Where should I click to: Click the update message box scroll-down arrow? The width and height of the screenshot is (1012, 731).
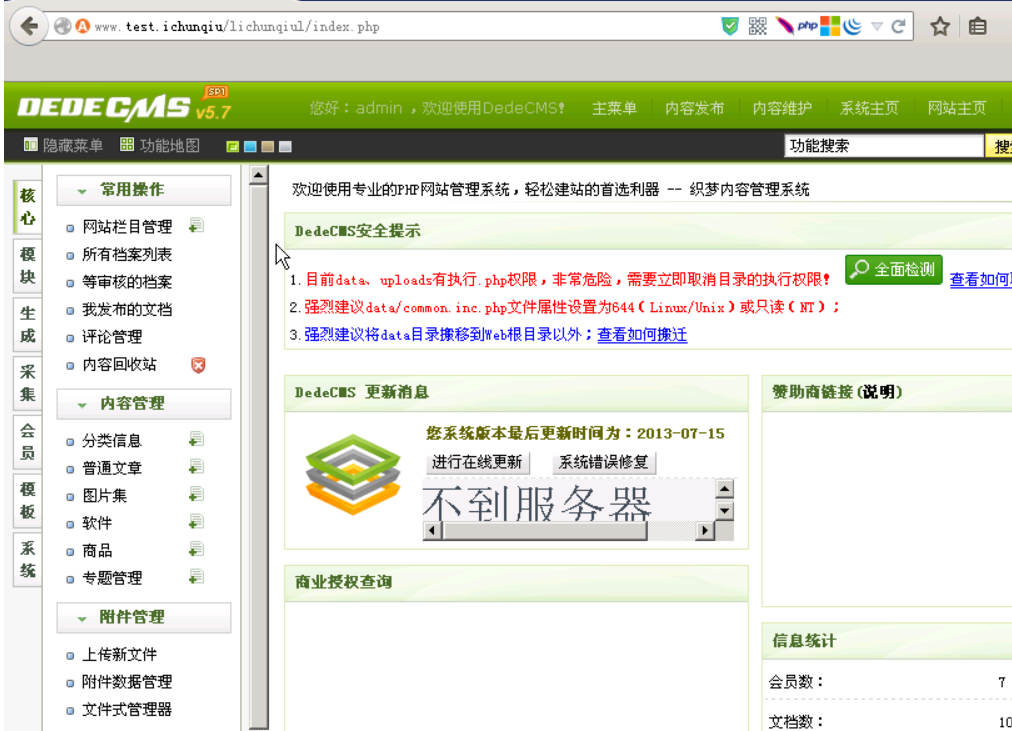point(725,511)
